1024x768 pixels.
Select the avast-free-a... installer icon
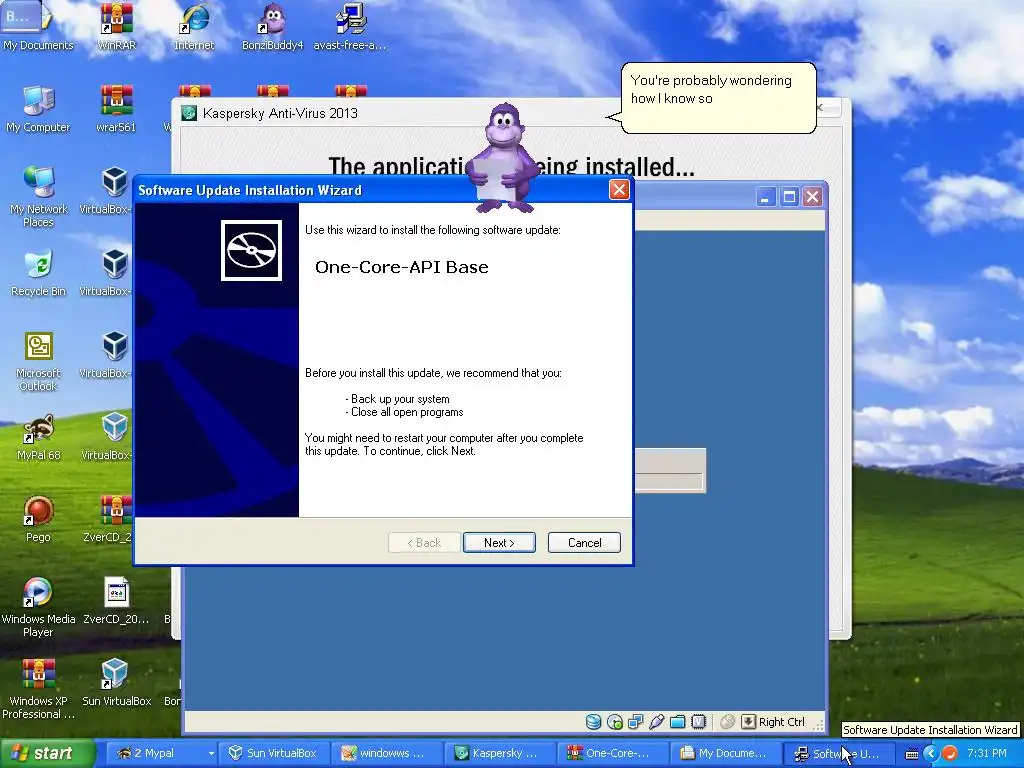pyautogui.click(x=350, y=26)
